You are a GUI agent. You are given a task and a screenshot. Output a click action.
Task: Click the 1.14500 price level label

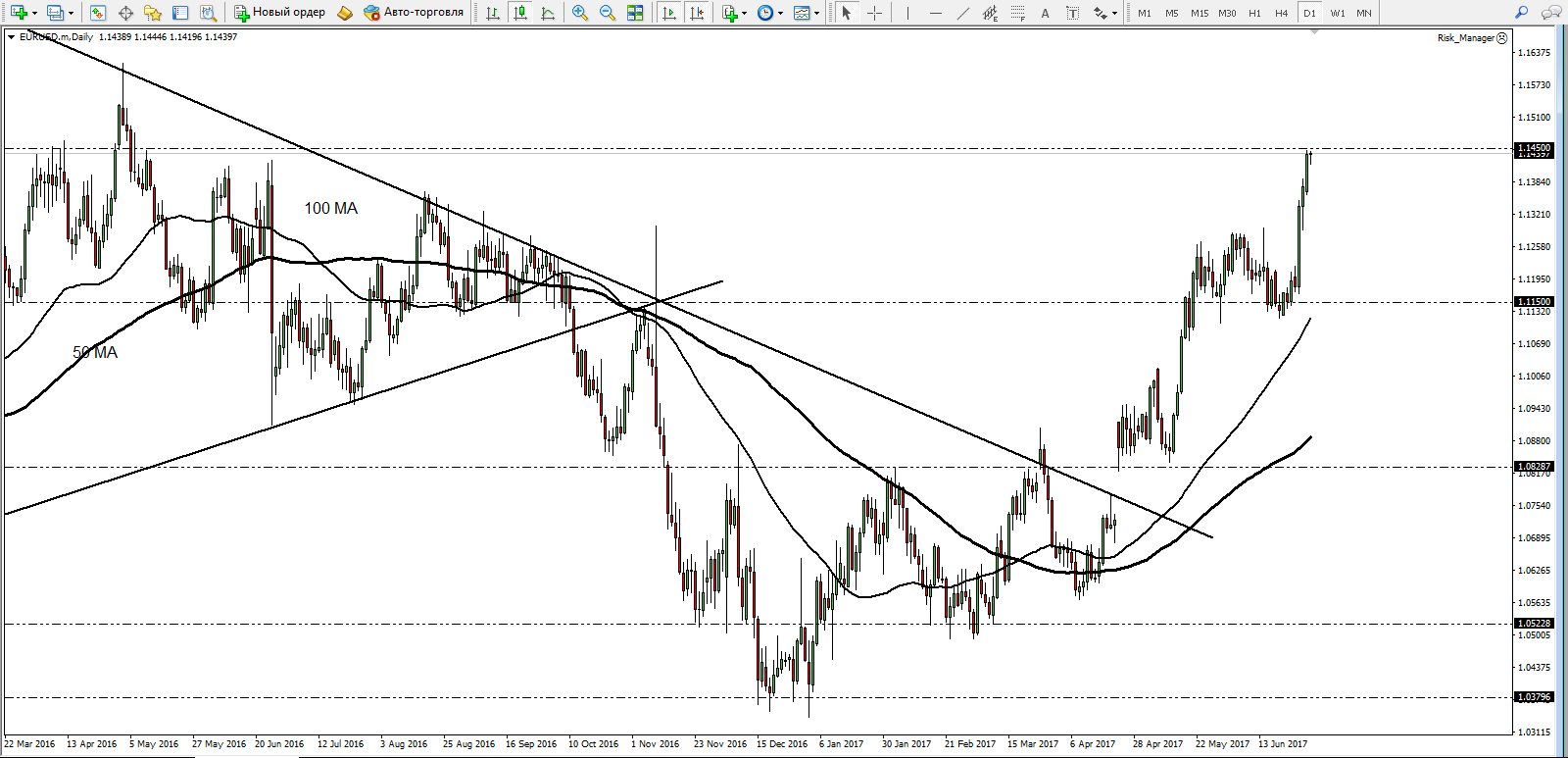tap(1535, 148)
